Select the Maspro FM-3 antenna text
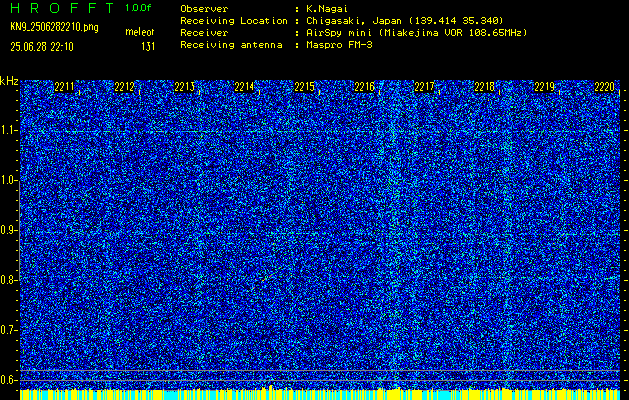Image resolution: width=629 pixels, height=400 pixels. (x=339, y=45)
